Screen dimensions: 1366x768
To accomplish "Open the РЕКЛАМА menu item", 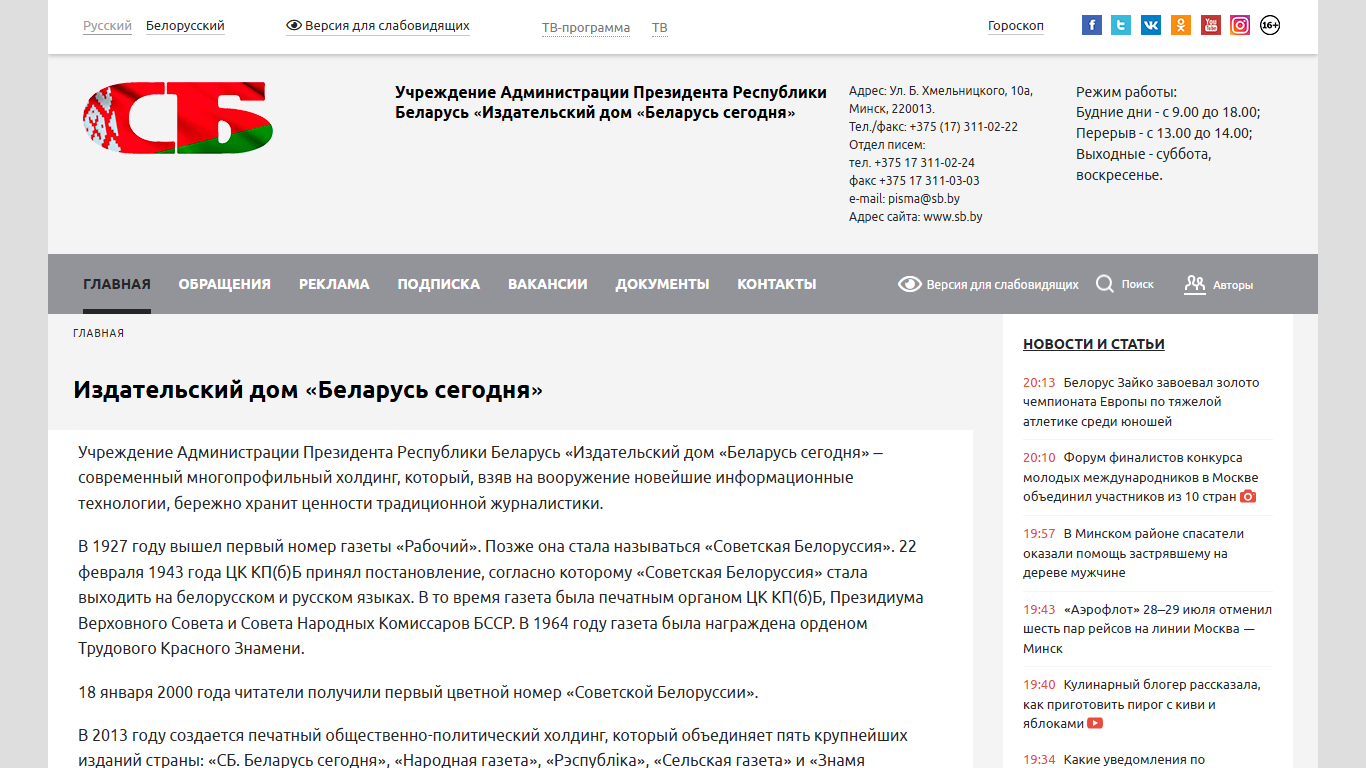I will click(x=334, y=284).
